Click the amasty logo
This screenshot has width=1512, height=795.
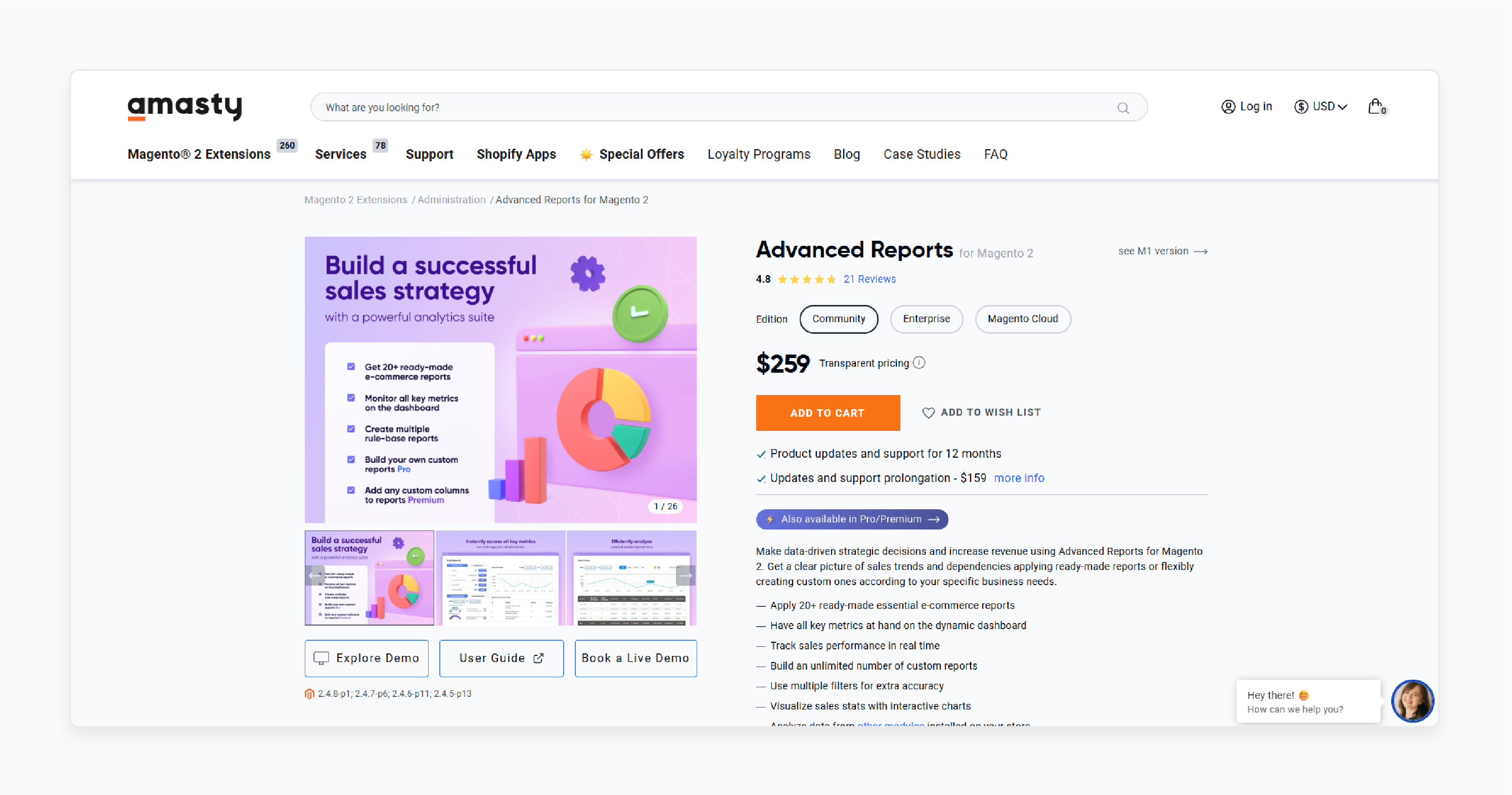click(185, 106)
